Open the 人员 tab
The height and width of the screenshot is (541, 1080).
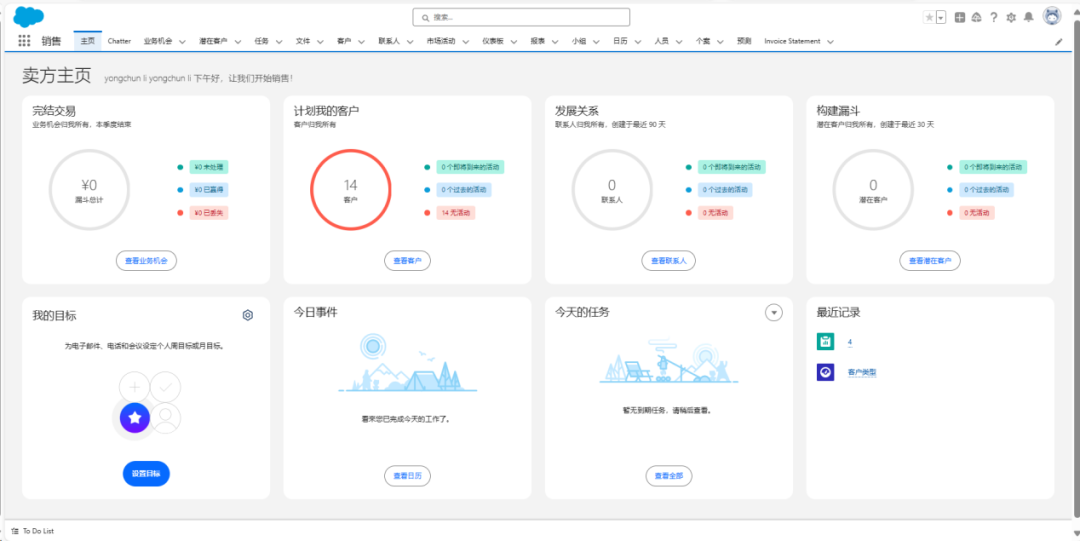click(661, 41)
